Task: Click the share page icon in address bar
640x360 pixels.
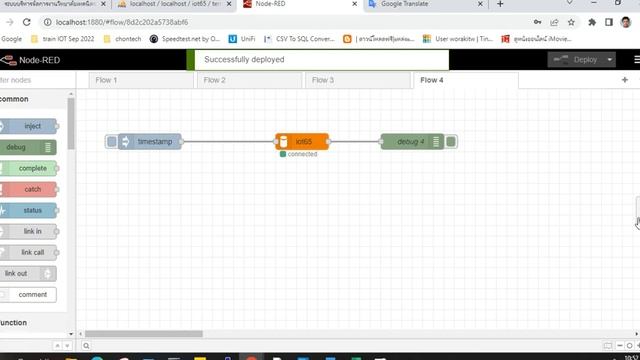Action: (554, 22)
